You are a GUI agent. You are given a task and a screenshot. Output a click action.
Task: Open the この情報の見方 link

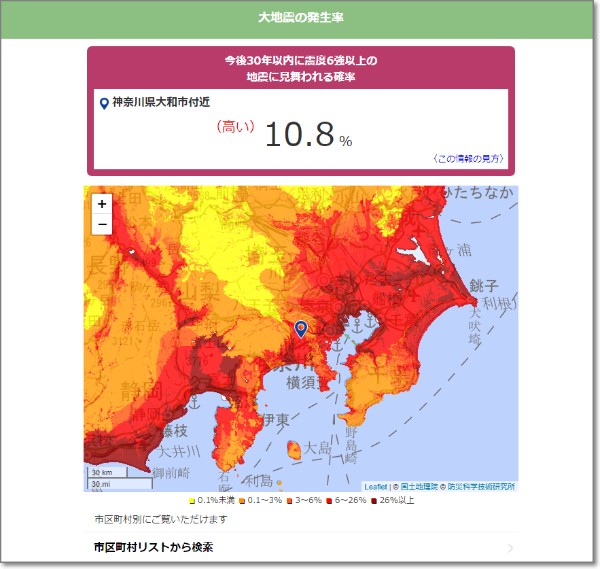pos(468,159)
